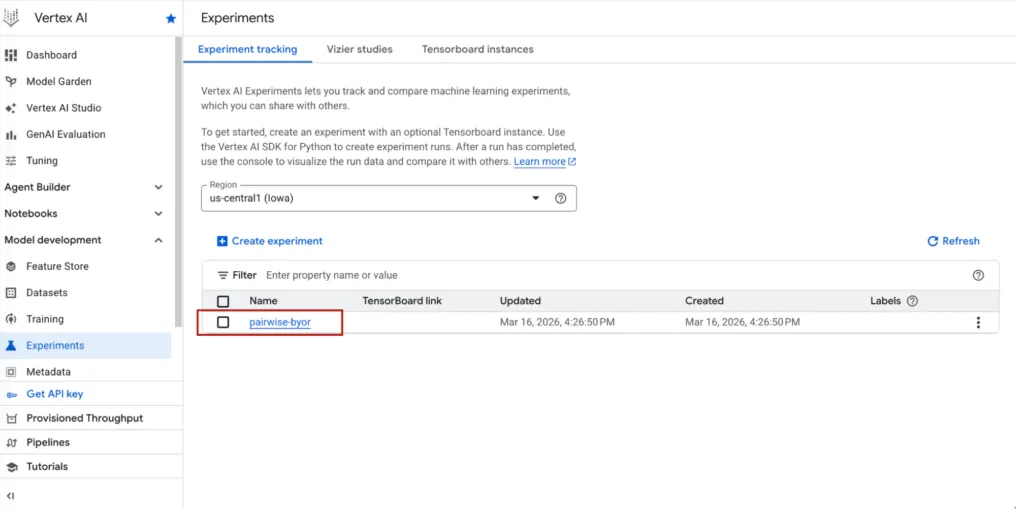Open Experiments in the sidebar
Image resolution: width=1024 pixels, height=514 pixels.
click(86, 345)
